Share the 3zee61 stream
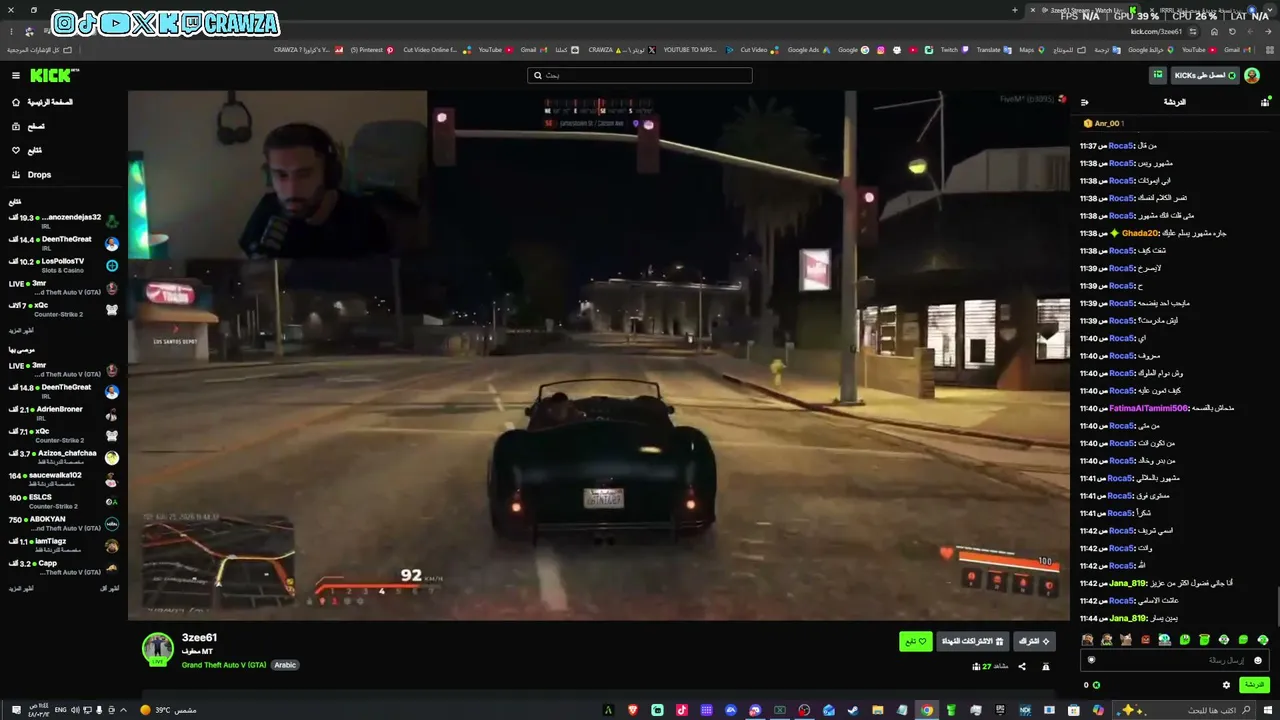Screen dimensions: 1280x720 pyautogui.click(x=1022, y=666)
